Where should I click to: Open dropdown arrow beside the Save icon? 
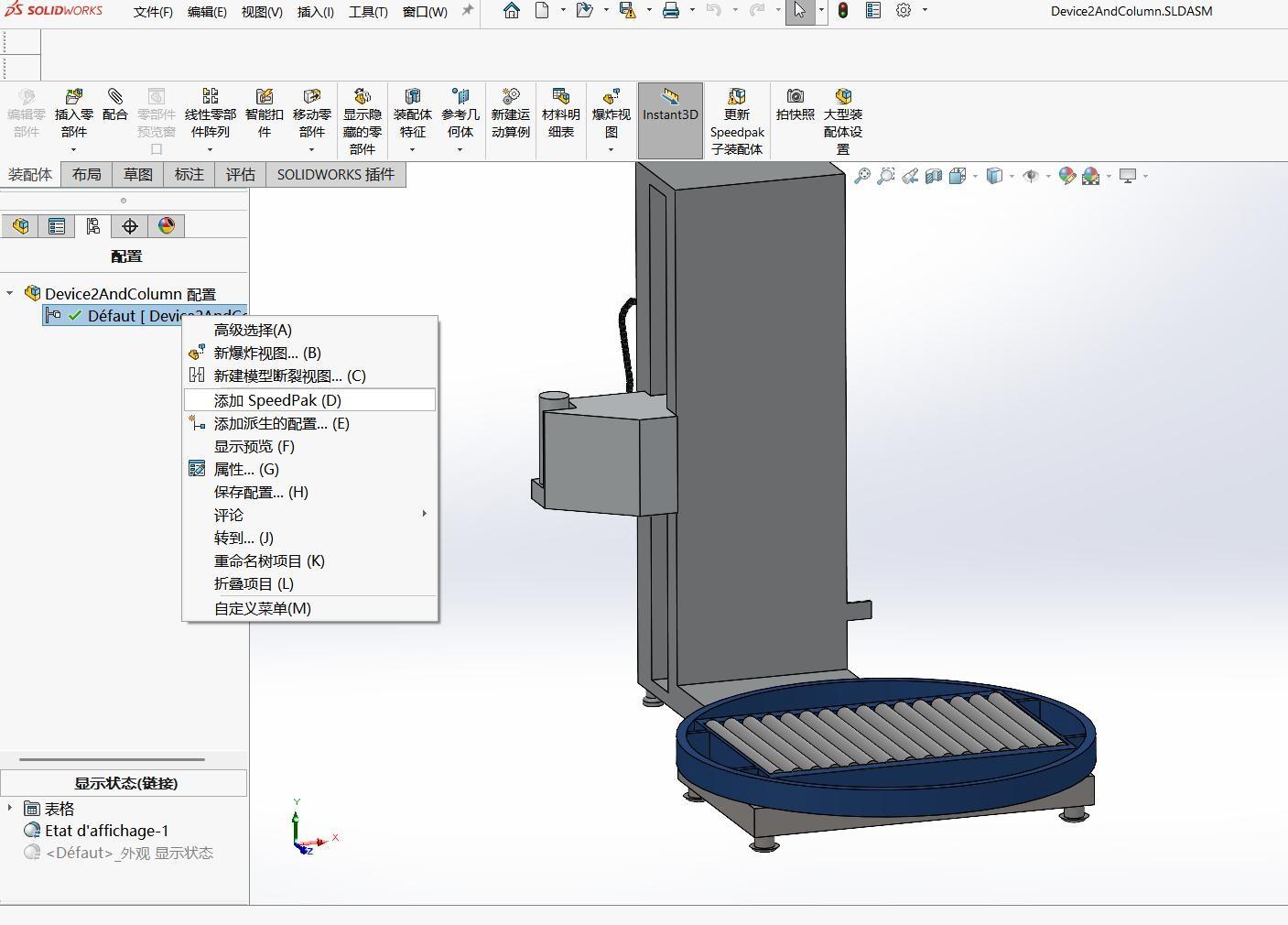[648, 10]
